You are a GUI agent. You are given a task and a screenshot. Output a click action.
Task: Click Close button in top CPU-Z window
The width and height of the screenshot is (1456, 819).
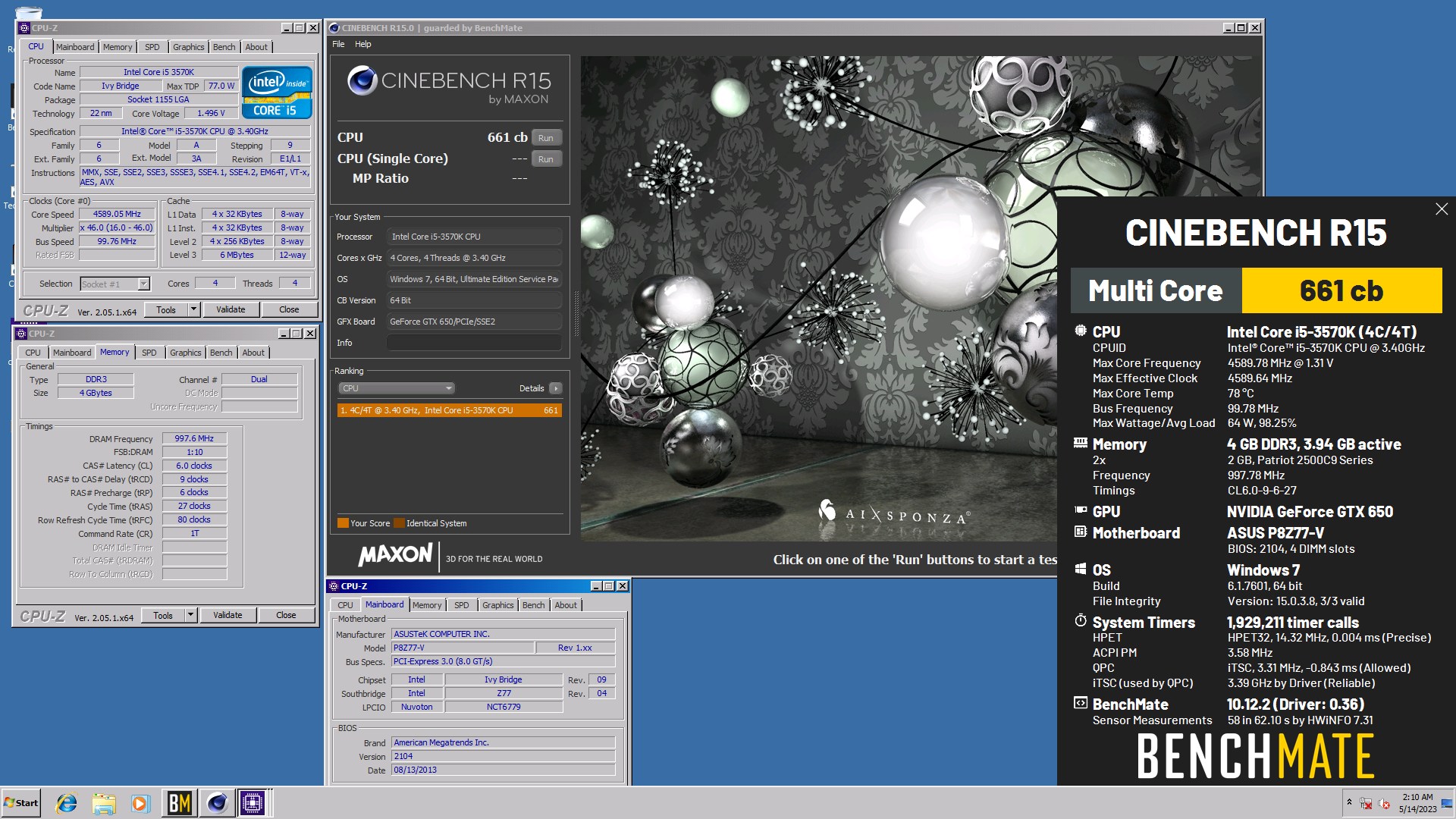point(289,309)
